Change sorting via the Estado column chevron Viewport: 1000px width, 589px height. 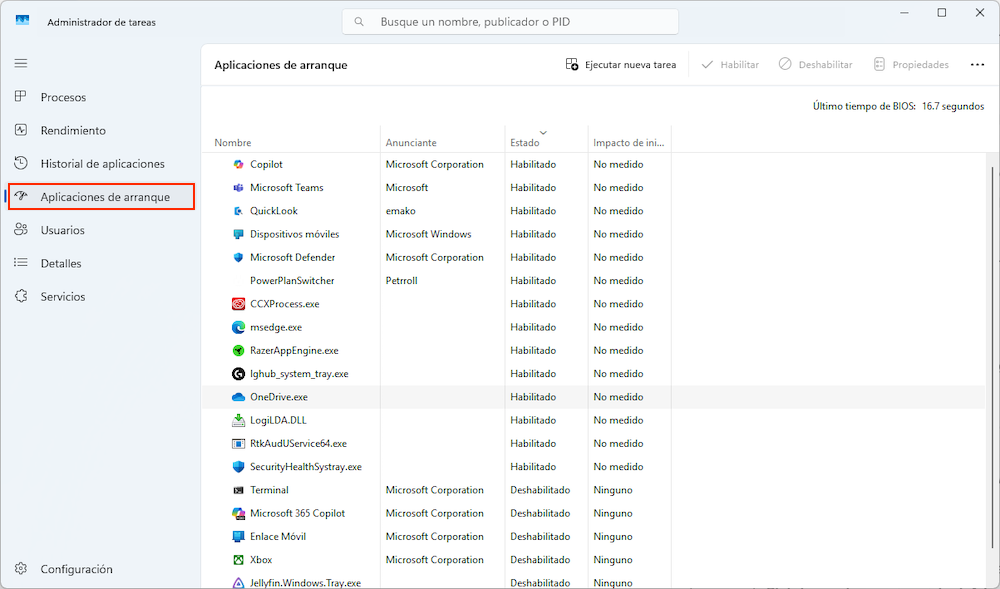coord(543,131)
